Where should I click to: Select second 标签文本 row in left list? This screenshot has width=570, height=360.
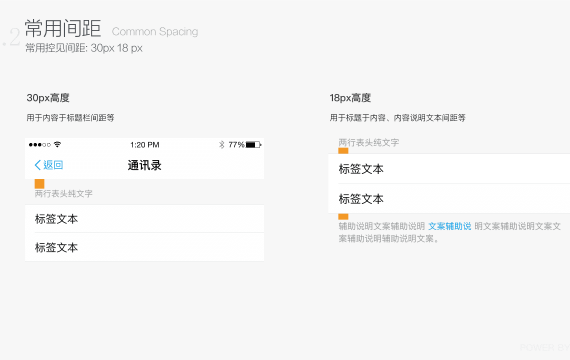click(x=144, y=247)
